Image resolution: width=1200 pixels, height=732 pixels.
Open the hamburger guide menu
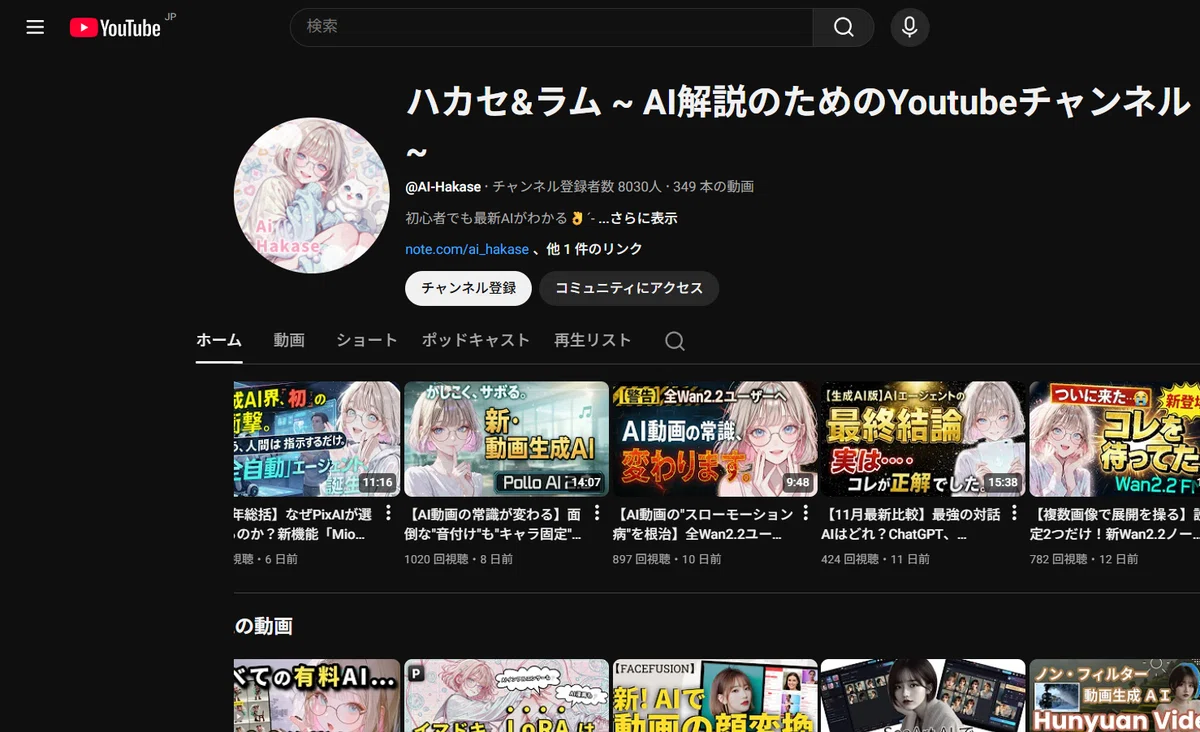point(35,27)
